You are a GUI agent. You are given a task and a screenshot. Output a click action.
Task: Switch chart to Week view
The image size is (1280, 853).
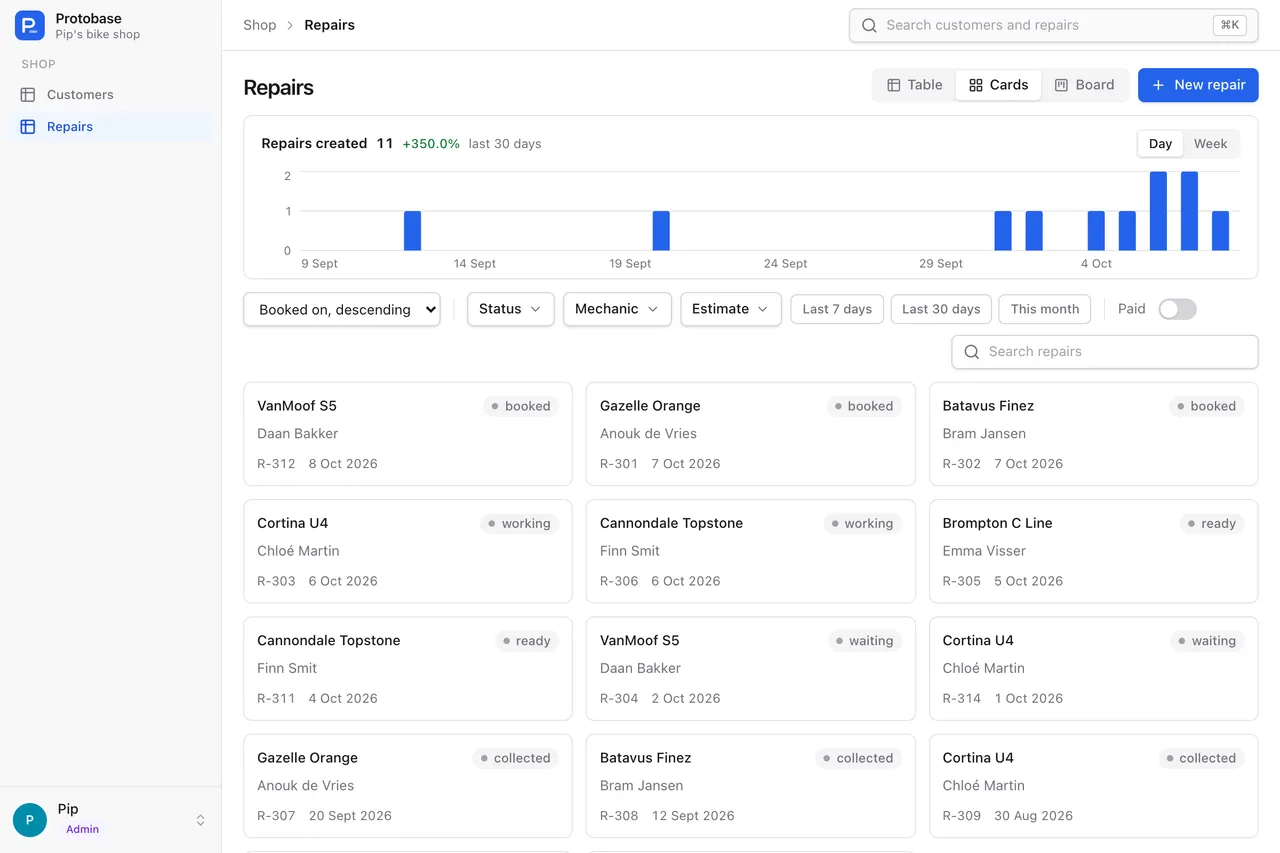(x=1210, y=144)
